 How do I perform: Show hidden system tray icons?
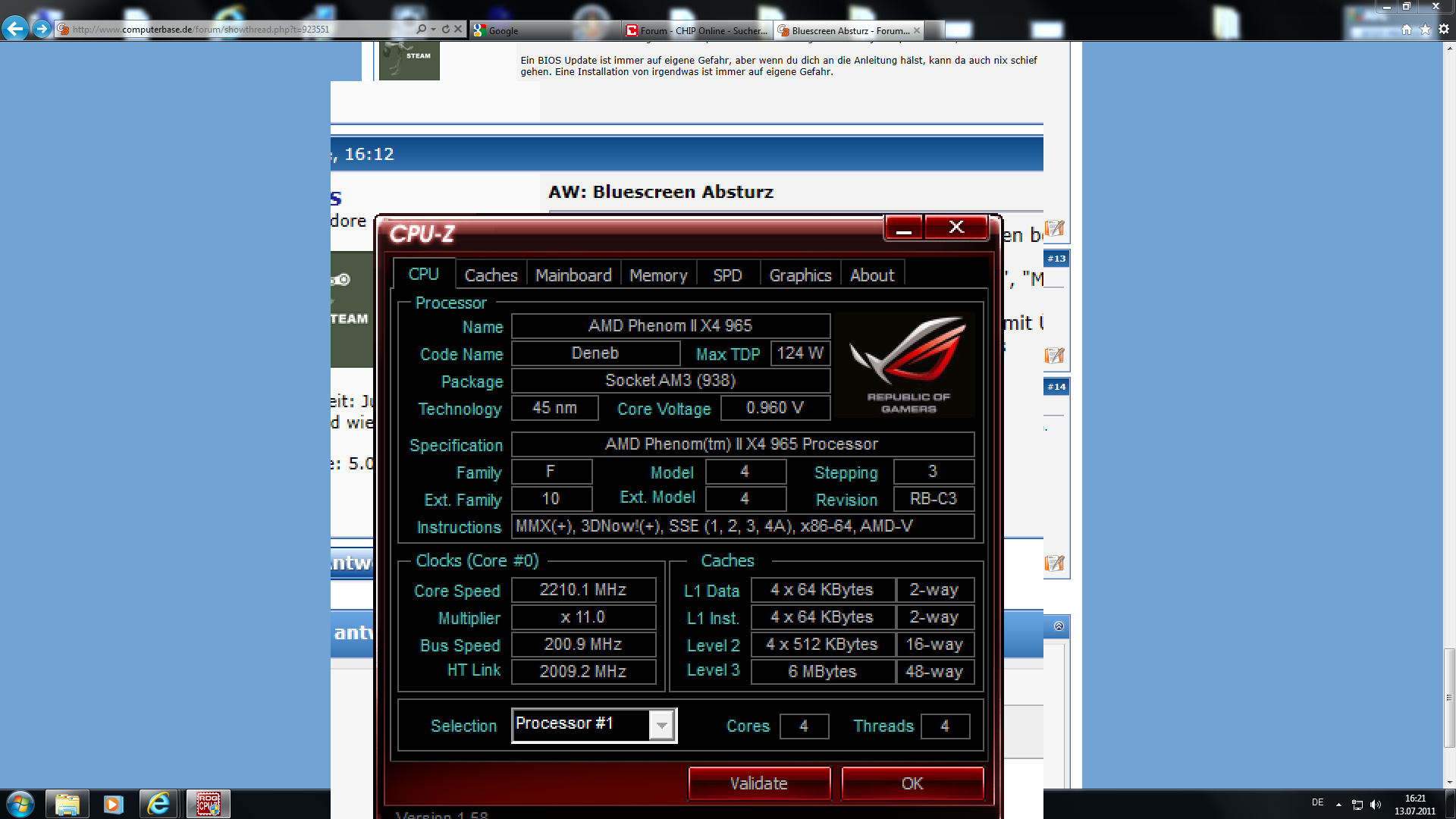(1338, 804)
